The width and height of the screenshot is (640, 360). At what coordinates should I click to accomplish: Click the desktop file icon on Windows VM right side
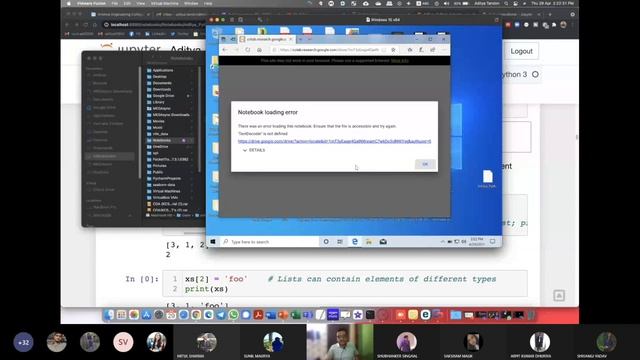click(487, 178)
